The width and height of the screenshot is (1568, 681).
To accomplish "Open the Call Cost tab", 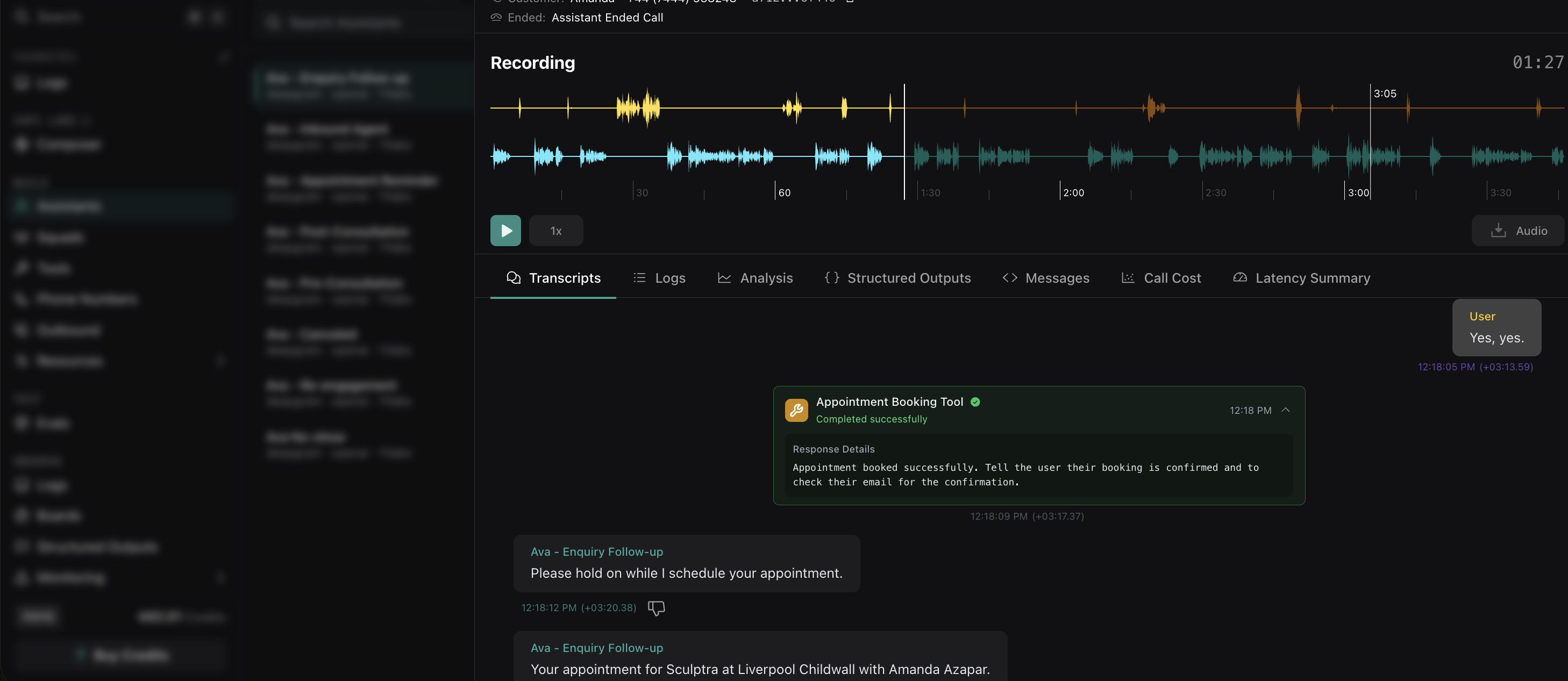I will [x=1161, y=278].
